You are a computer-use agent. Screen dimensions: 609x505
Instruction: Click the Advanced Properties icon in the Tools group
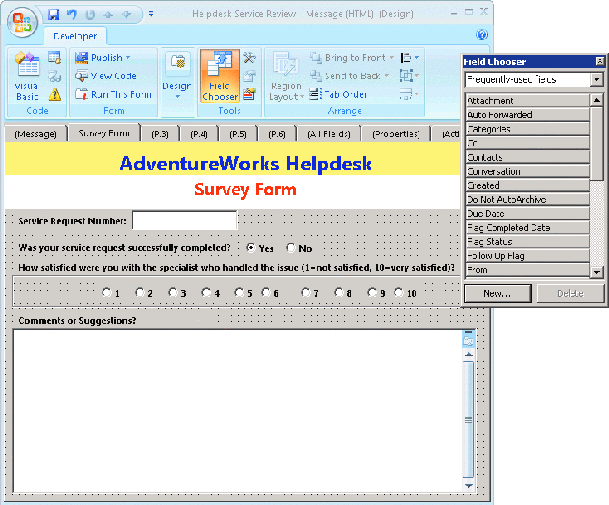(x=249, y=94)
